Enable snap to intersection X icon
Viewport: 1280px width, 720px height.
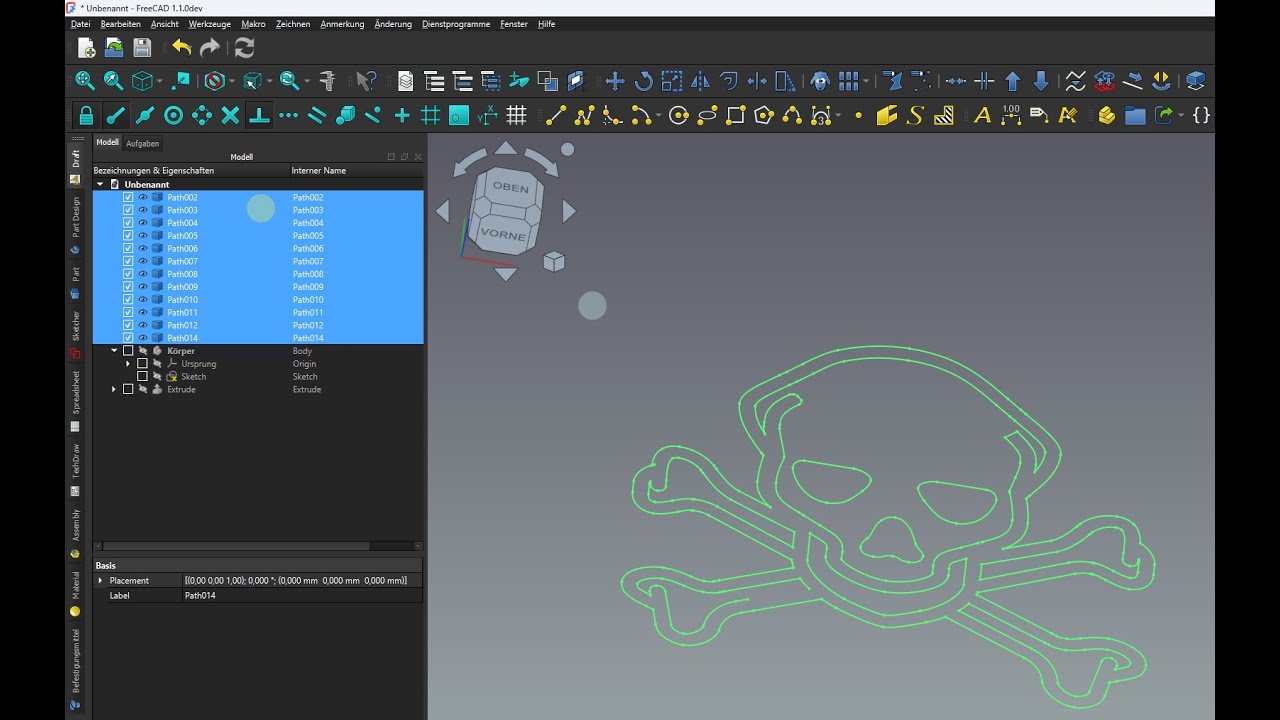point(230,115)
